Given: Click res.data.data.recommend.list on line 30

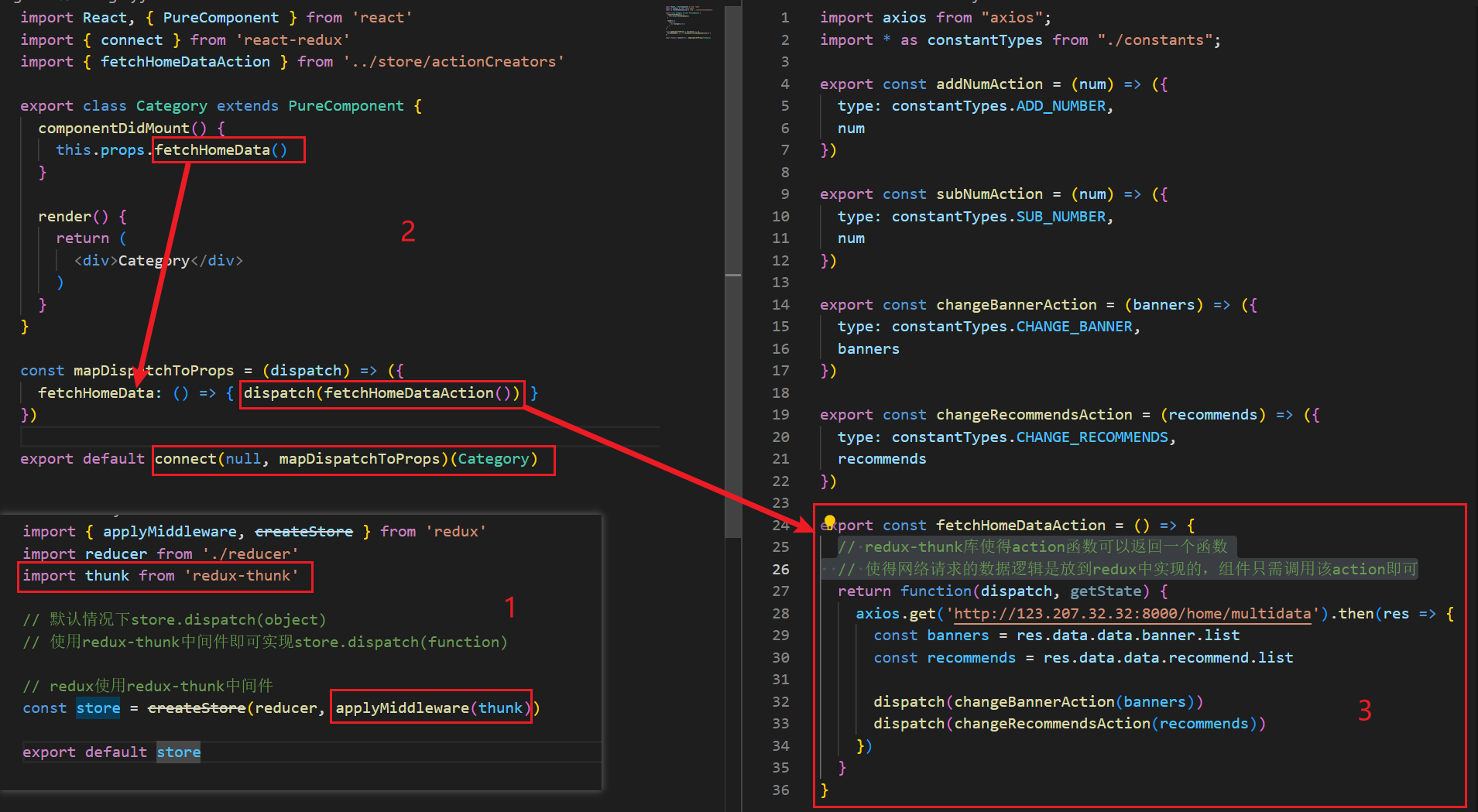Looking at the screenshot, I should 1168,658.
